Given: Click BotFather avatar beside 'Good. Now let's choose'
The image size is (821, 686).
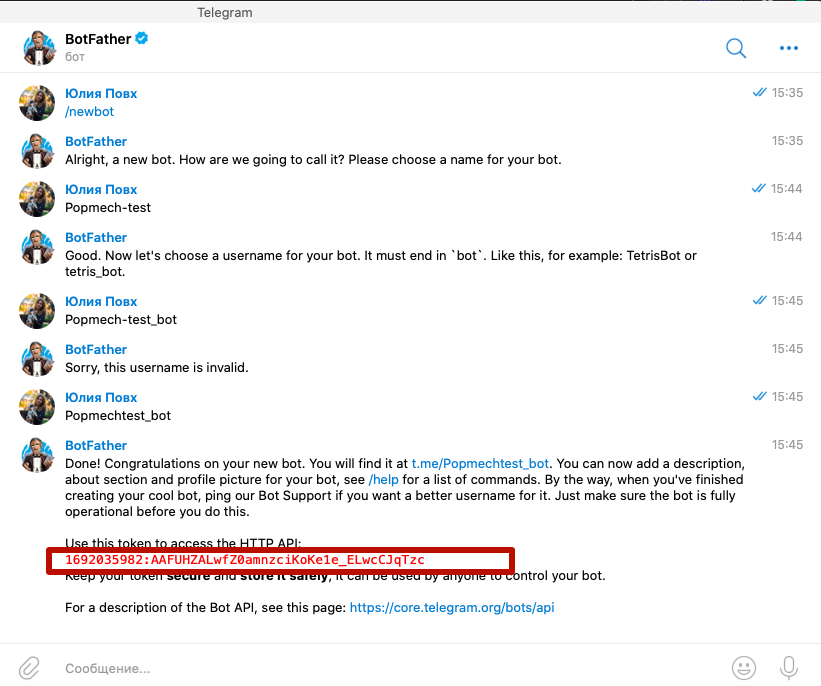Looking at the screenshot, I should click(37, 247).
